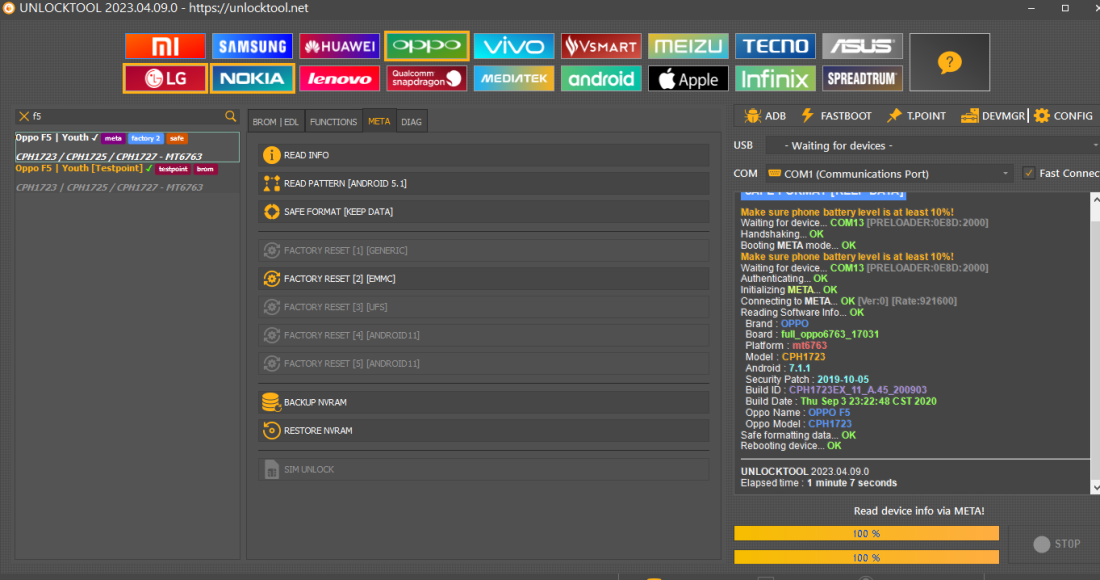Select the Xiaomi MI brand logo
This screenshot has width=1100, height=580.
pos(165,46)
